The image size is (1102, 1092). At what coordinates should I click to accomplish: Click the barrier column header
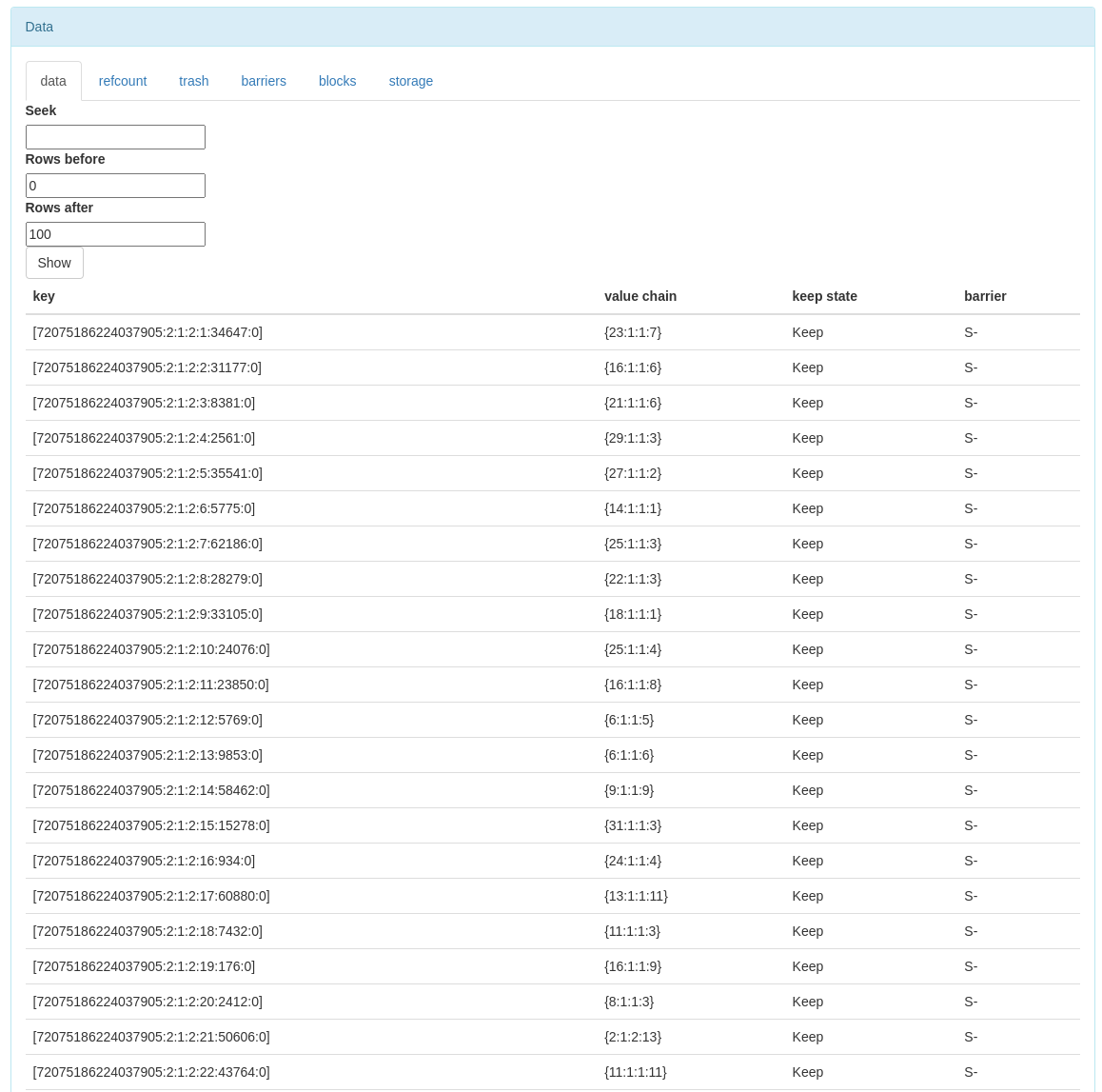pyautogui.click(x=985, y=296)
